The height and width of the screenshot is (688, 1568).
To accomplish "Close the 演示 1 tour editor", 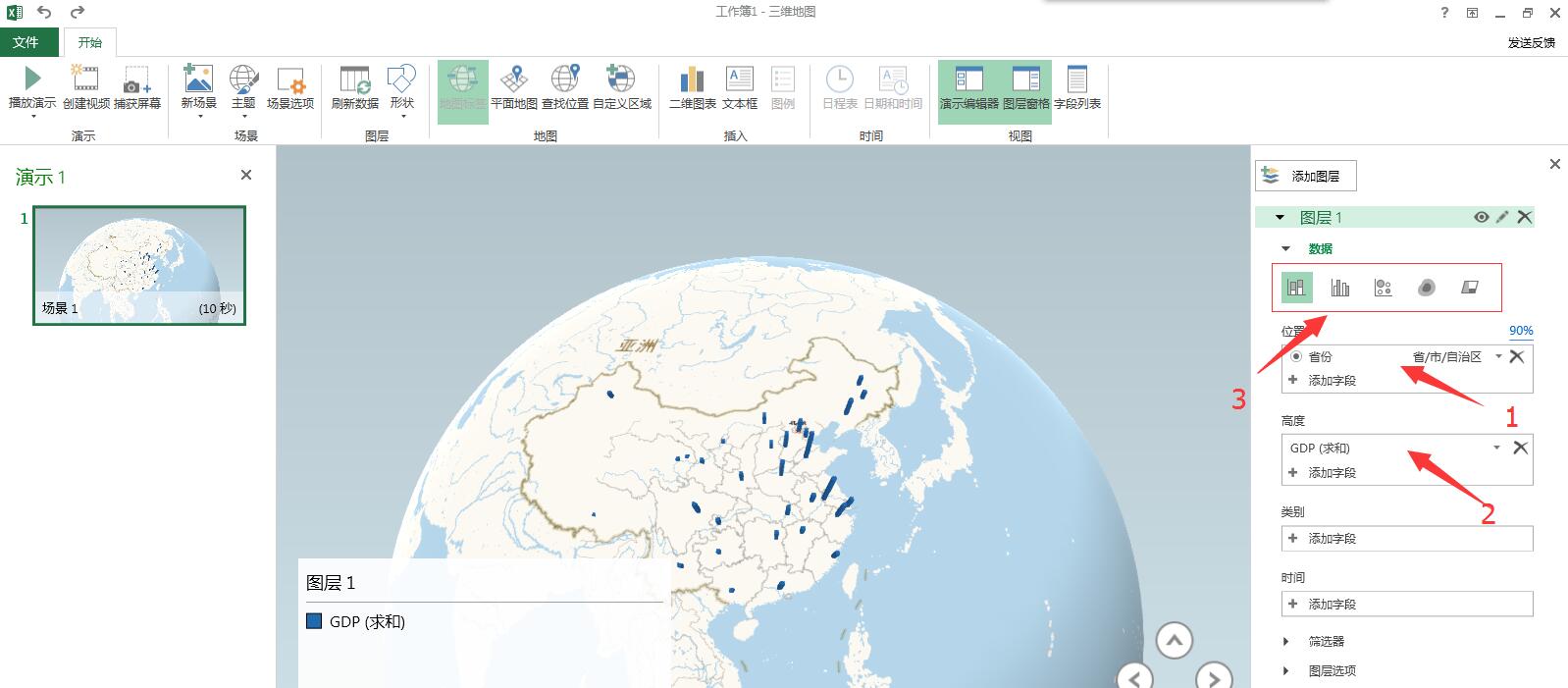I will 246,175.
